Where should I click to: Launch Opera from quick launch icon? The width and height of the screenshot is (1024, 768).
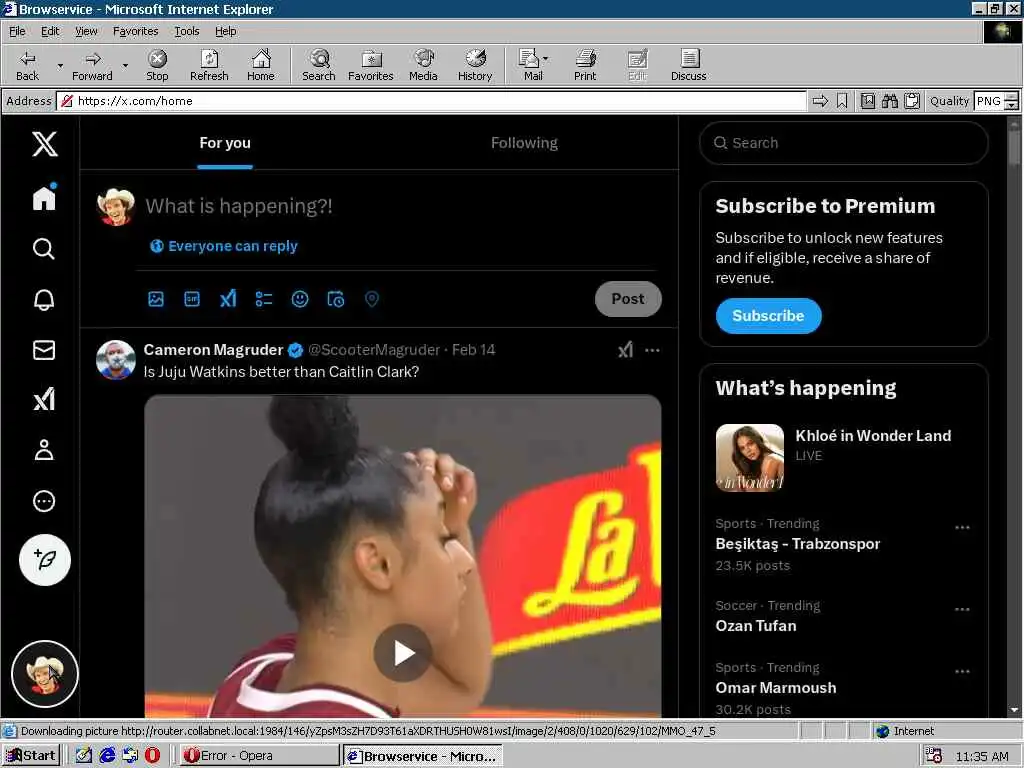tap(152, 756)
